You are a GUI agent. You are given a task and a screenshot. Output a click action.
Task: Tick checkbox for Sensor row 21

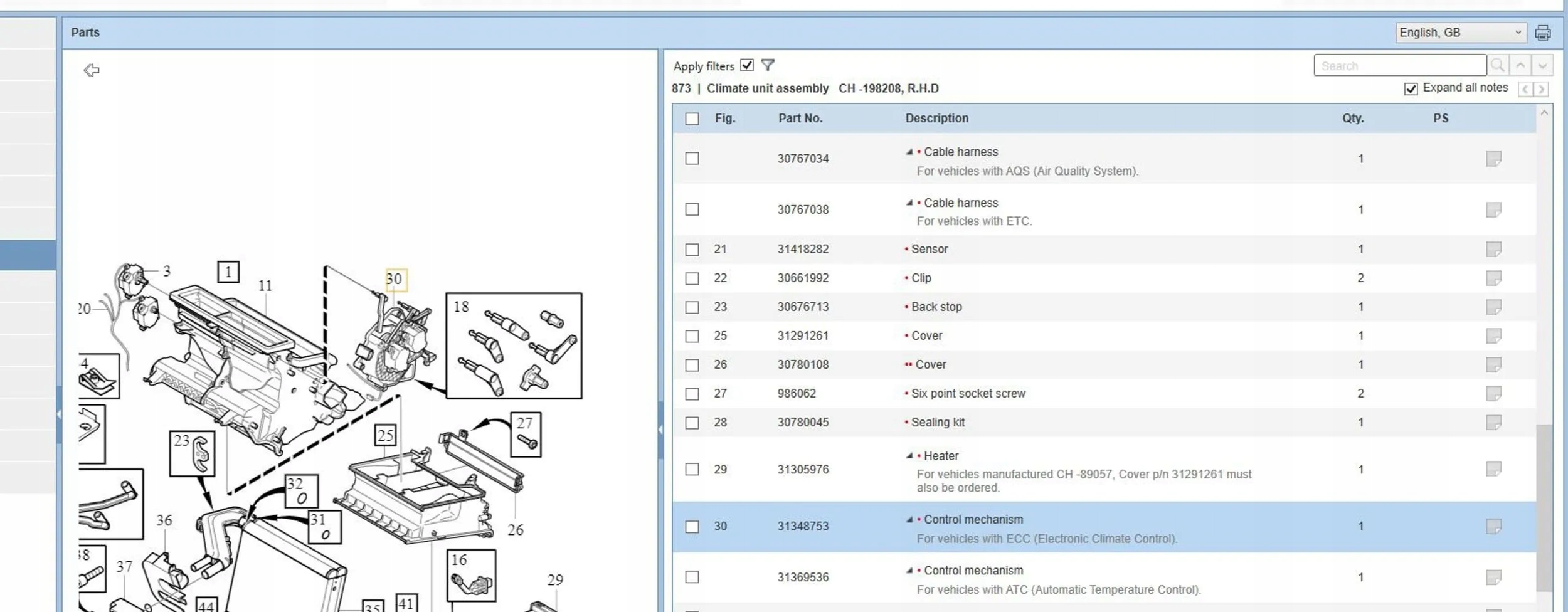coord(692,250)
